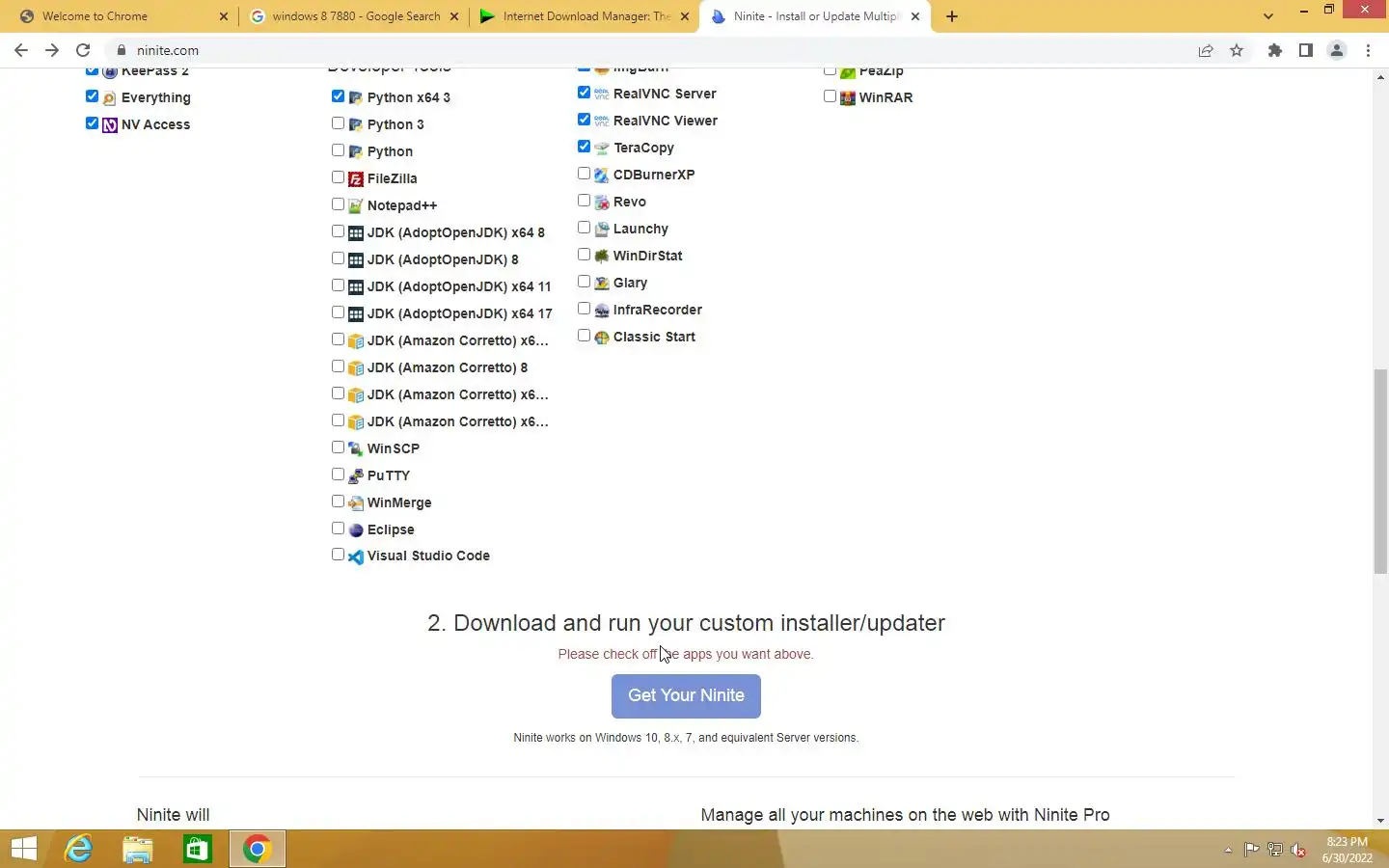Click the Python x64 3 icon
Screen dimensions: 1389x868
356,97
